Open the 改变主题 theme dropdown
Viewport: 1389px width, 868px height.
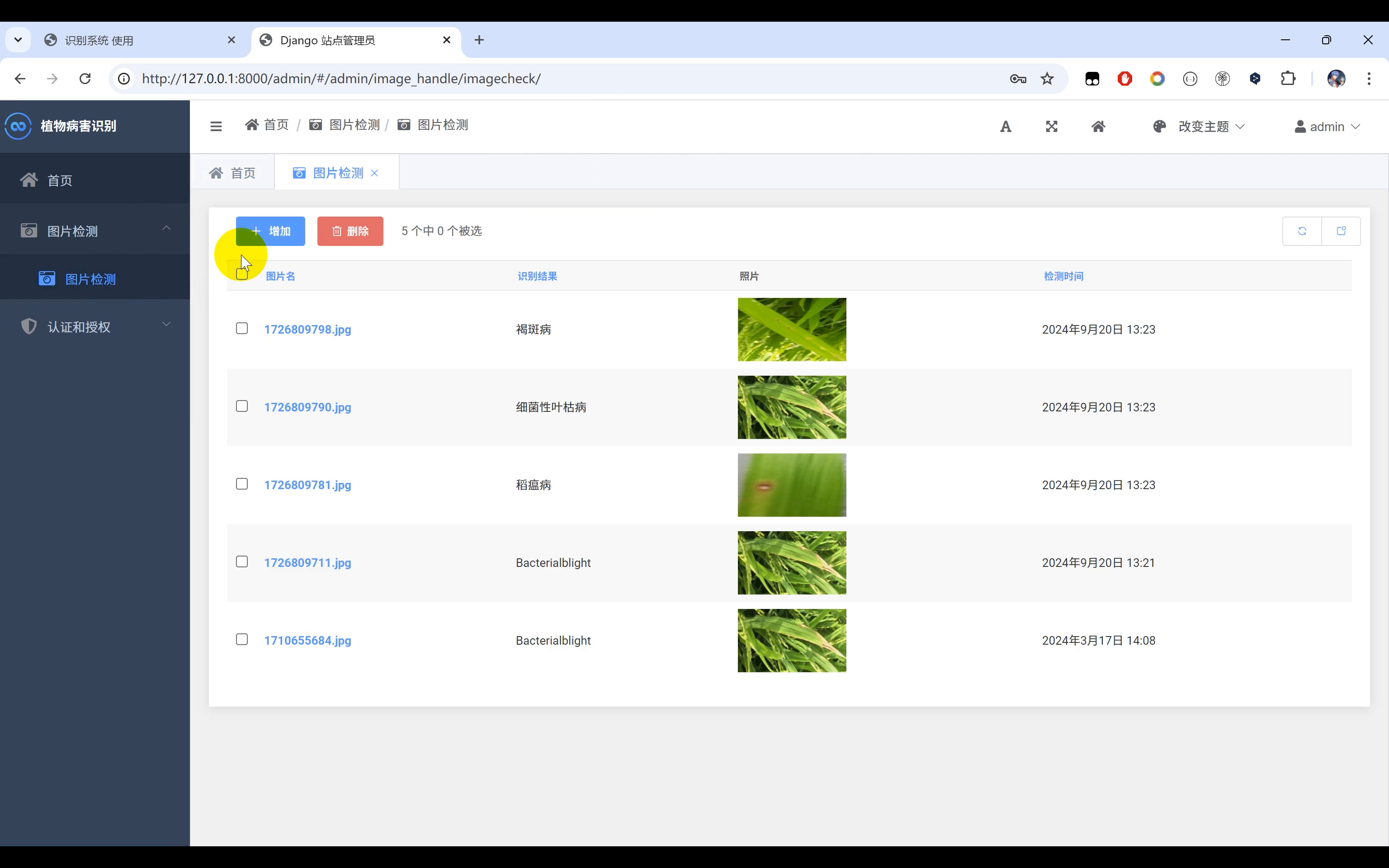pyautogui.click(x=1199, y=127)
